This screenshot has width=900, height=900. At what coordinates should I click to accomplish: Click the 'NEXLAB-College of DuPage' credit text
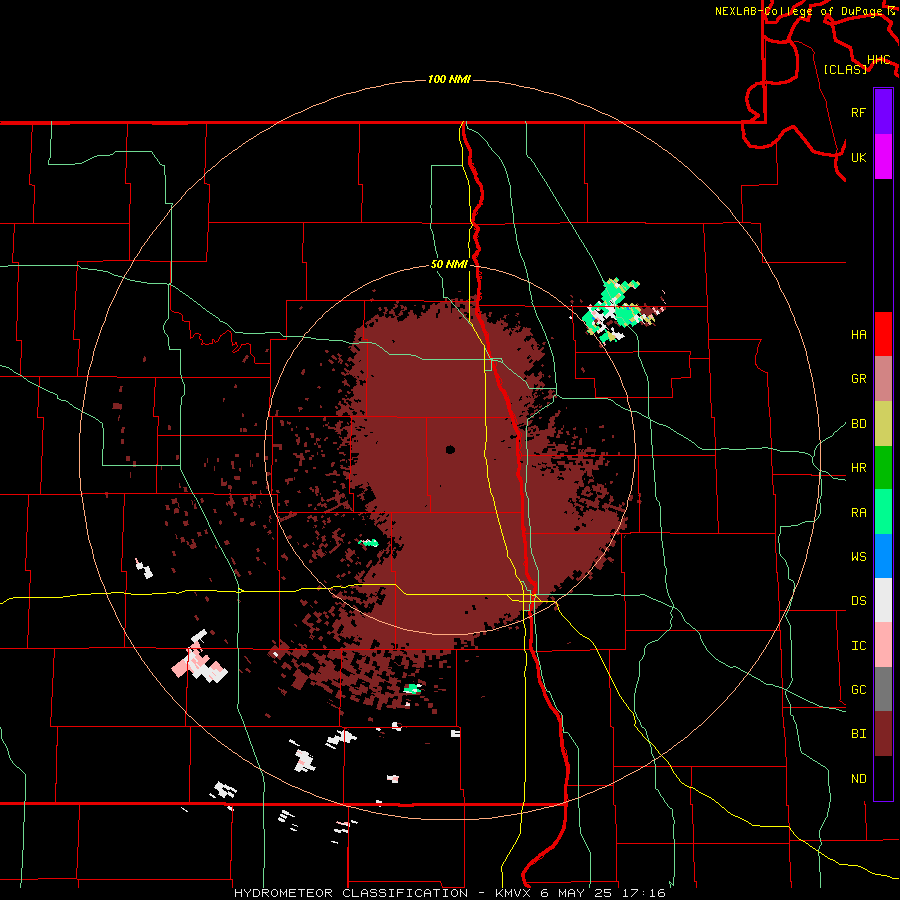[799, 11]
